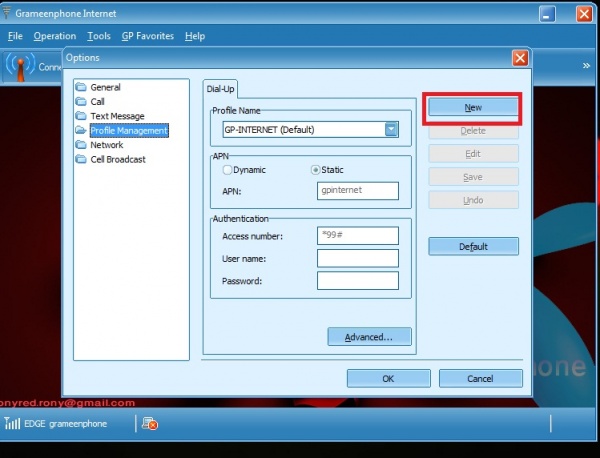Click the Advanced... button
The image size is (600, 458).
(369, 337)
